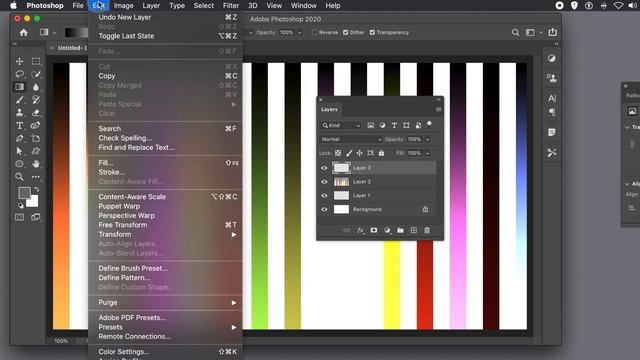Image resolution: width=640 pixels, height=360 pixels.
Task: Create new adjustment layer icon
Action: pos(387,230)
